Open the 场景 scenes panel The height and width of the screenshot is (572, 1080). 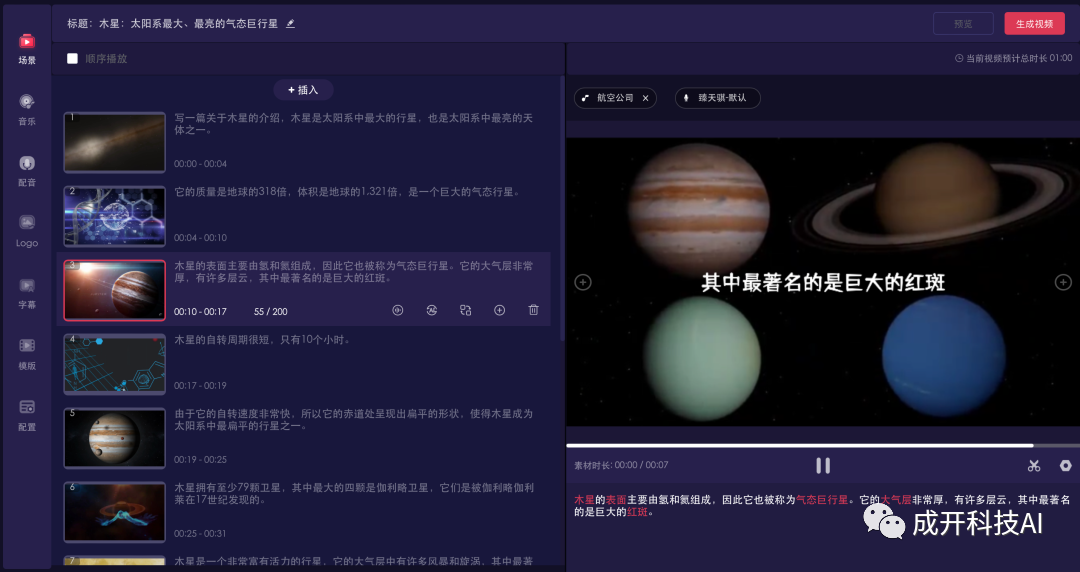[x=27, y=49]
